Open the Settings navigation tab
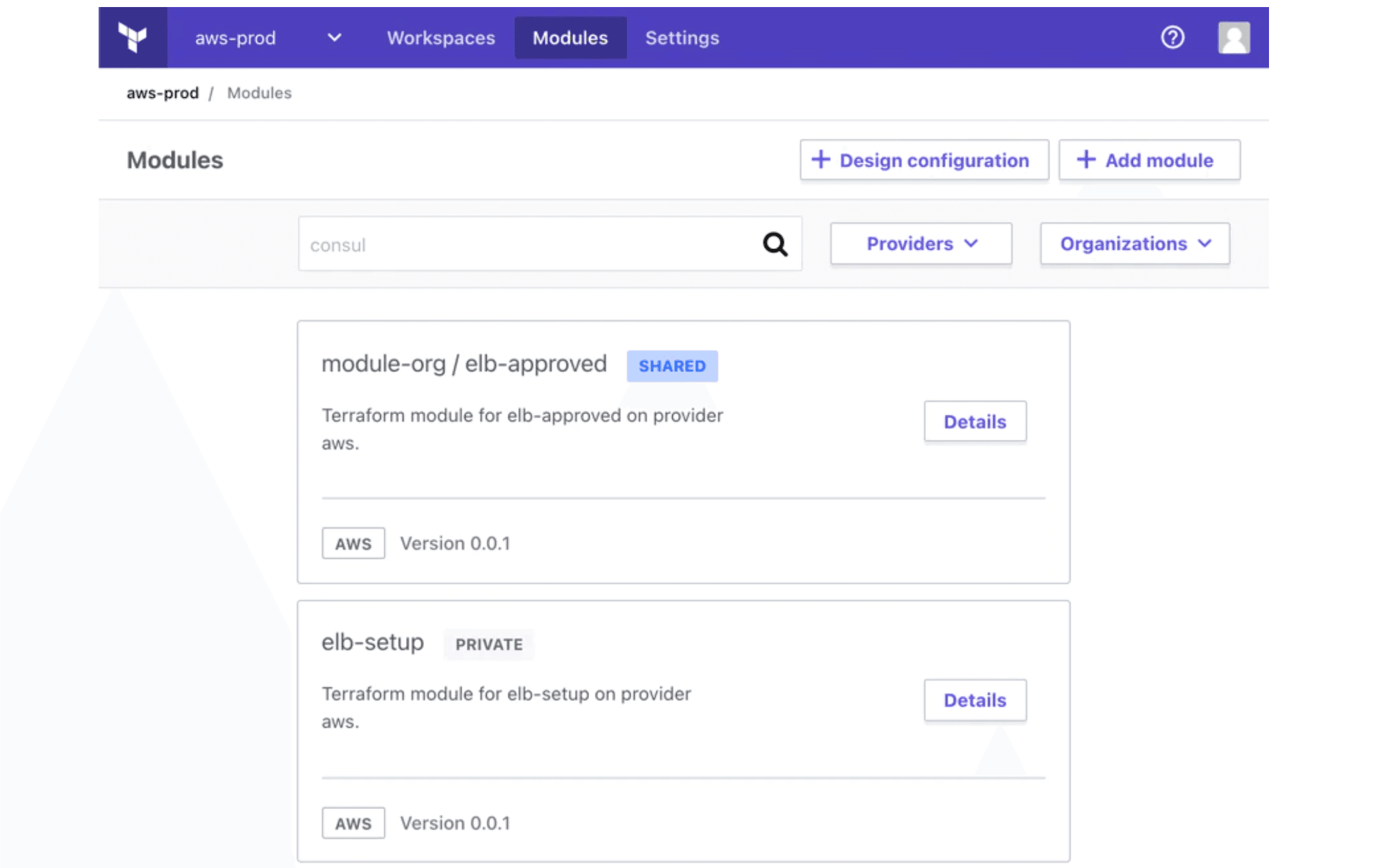This screenshot has height=868, width=1374. click(682, 38)
